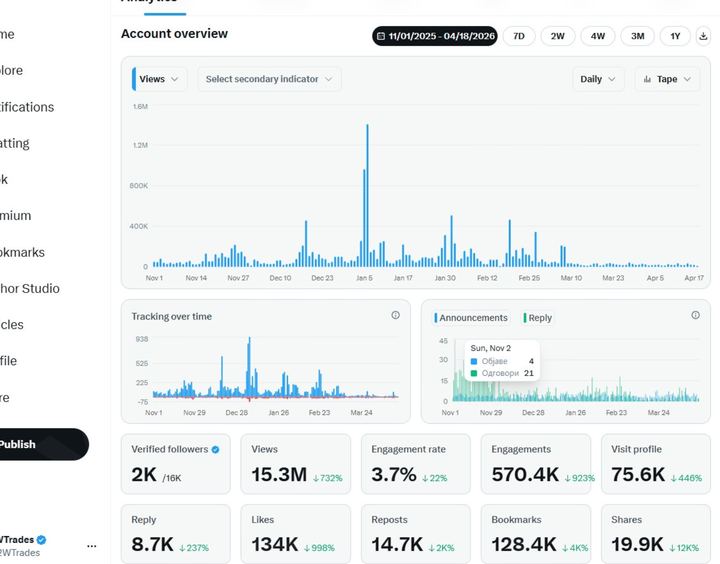Image resolution: width=720 pixels, height=564 pixels.
Task: Click the Tracking over time title
Action: click(172, 316)
